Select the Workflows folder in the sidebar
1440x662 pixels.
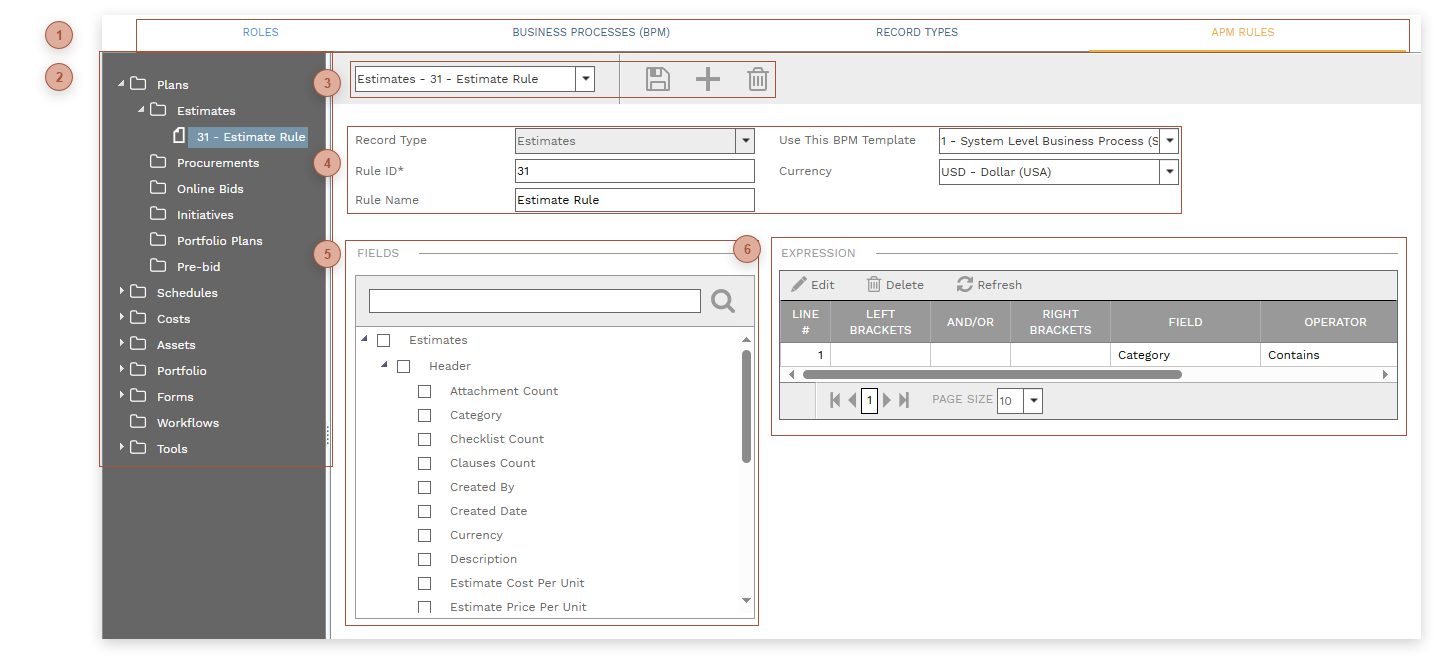[x=186, y=422]
